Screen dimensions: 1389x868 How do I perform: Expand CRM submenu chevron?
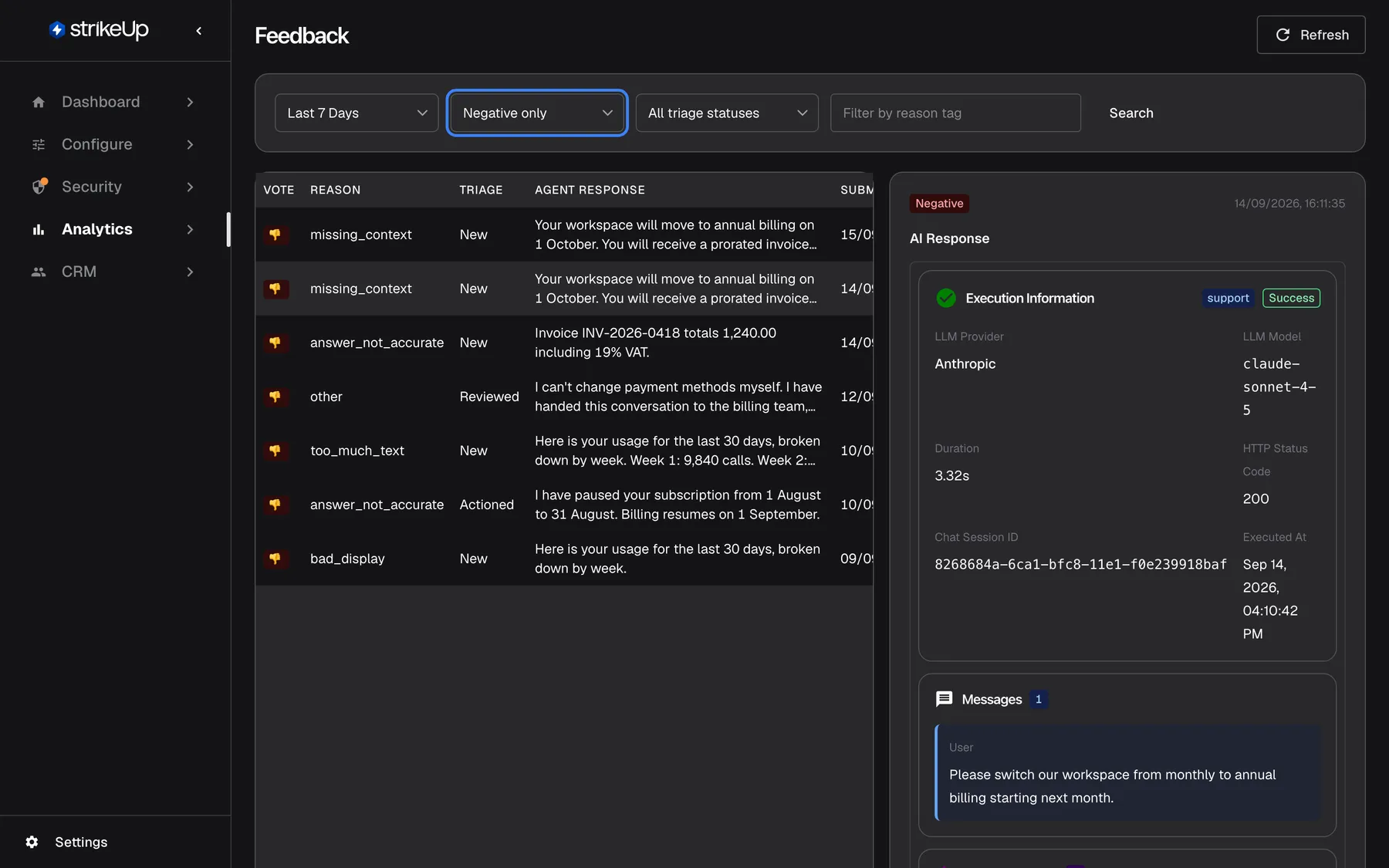click(x=190, y=272)
